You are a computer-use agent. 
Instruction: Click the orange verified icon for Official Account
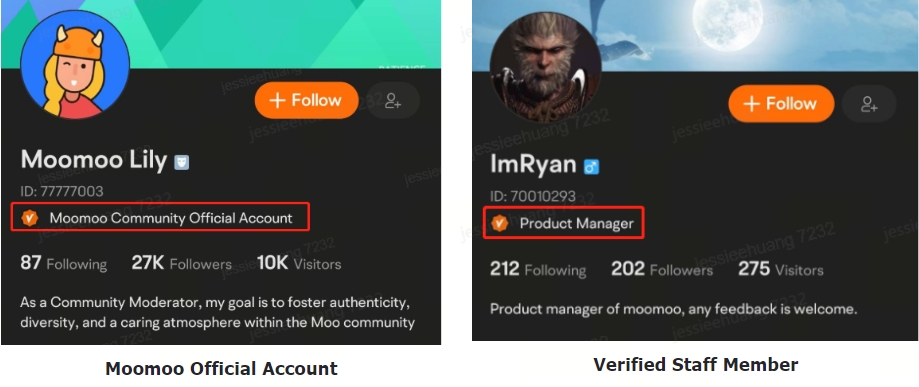pyautogui.click(x=29, y=218)
